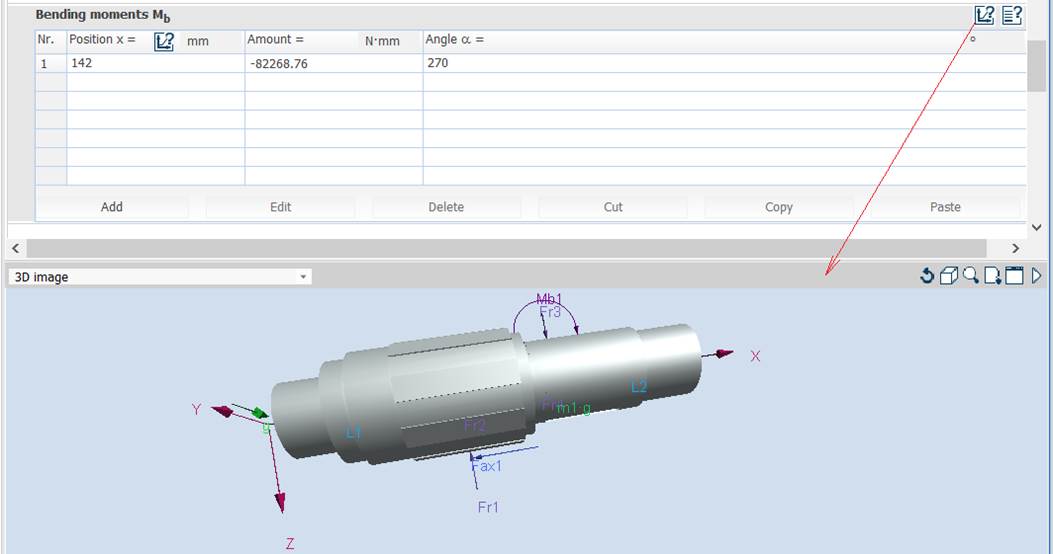Select the angle cell showing 270
This screenshot has height=554, width=1053.
725,63
